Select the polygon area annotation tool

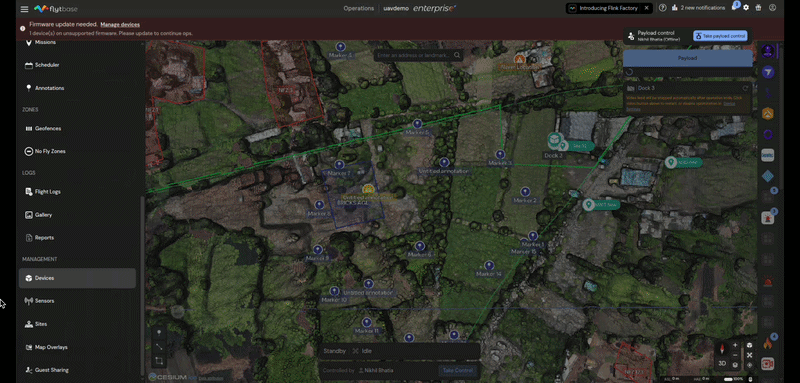[159, 361]
